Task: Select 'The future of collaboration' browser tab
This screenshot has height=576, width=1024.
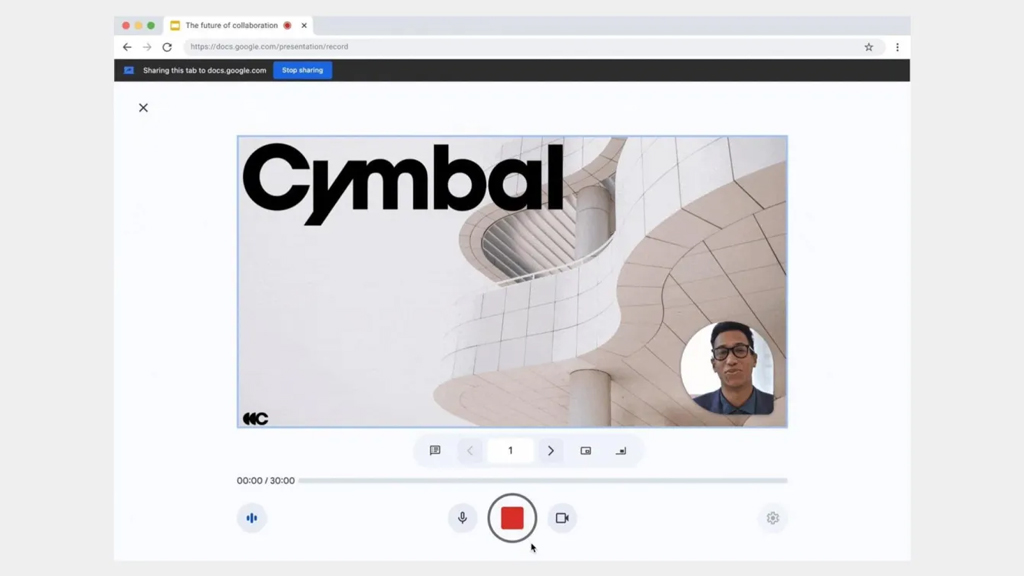Action: [238, 25]
